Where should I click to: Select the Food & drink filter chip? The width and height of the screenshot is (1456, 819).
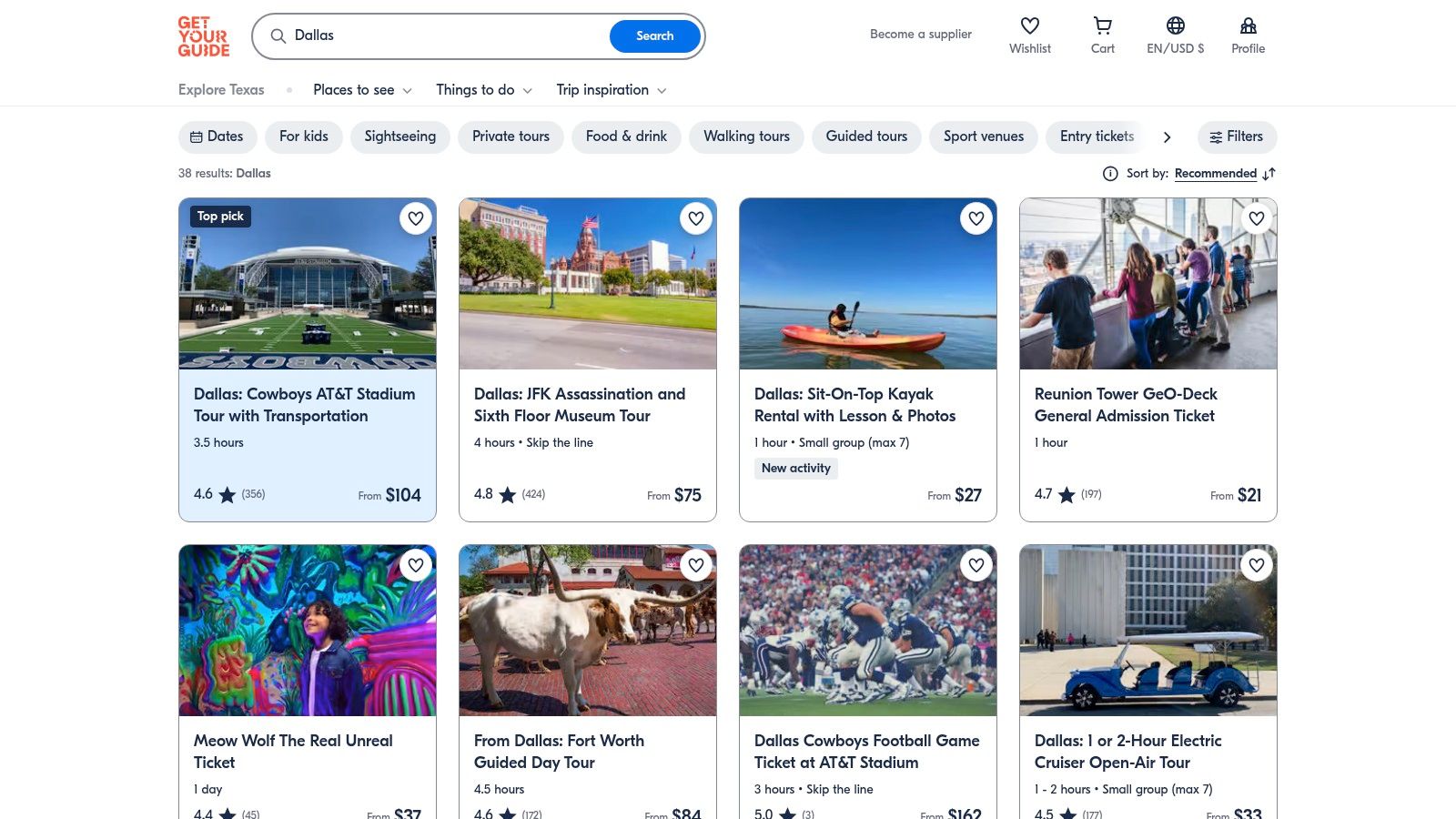pyautogui.click(x=626, y=136)
